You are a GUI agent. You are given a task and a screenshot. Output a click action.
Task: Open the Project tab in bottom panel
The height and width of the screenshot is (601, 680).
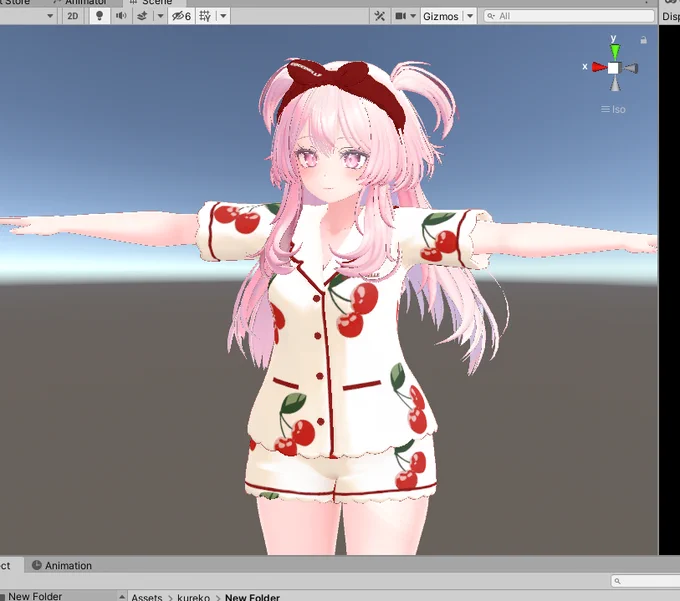tap(10, 565)
